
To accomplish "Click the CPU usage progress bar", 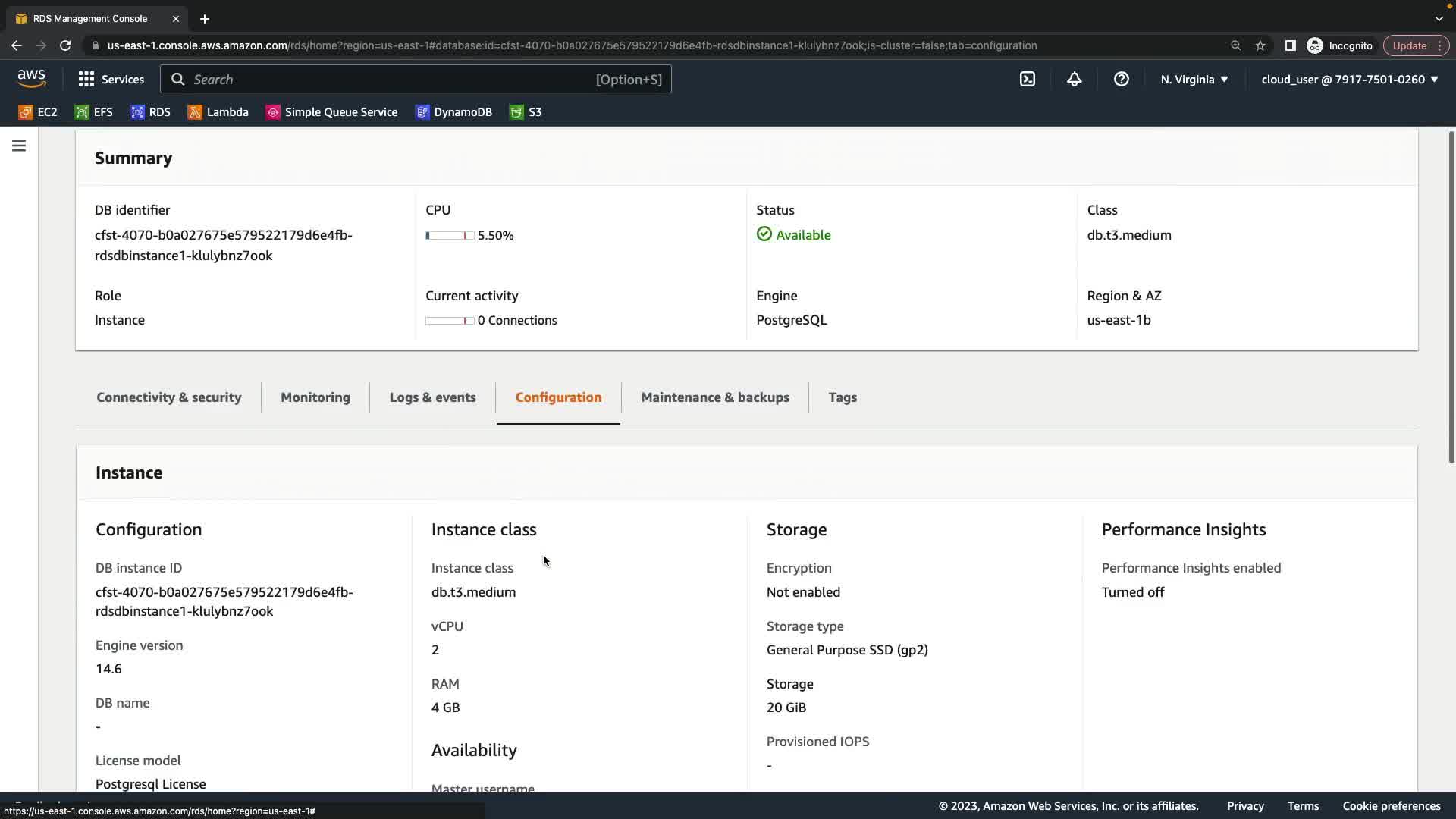I will pos(450,236).
